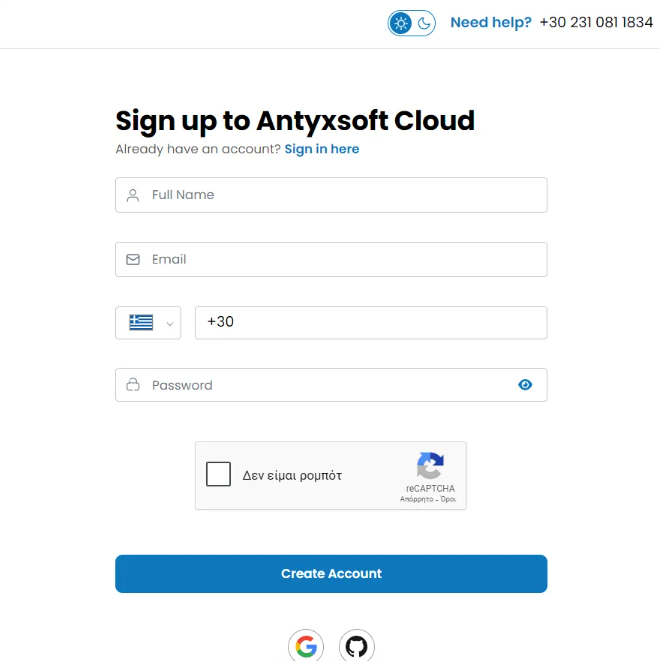Screen dimensions: 660x661
Task: Click the sun light-mode icon
Action: (x=401, y=23)
